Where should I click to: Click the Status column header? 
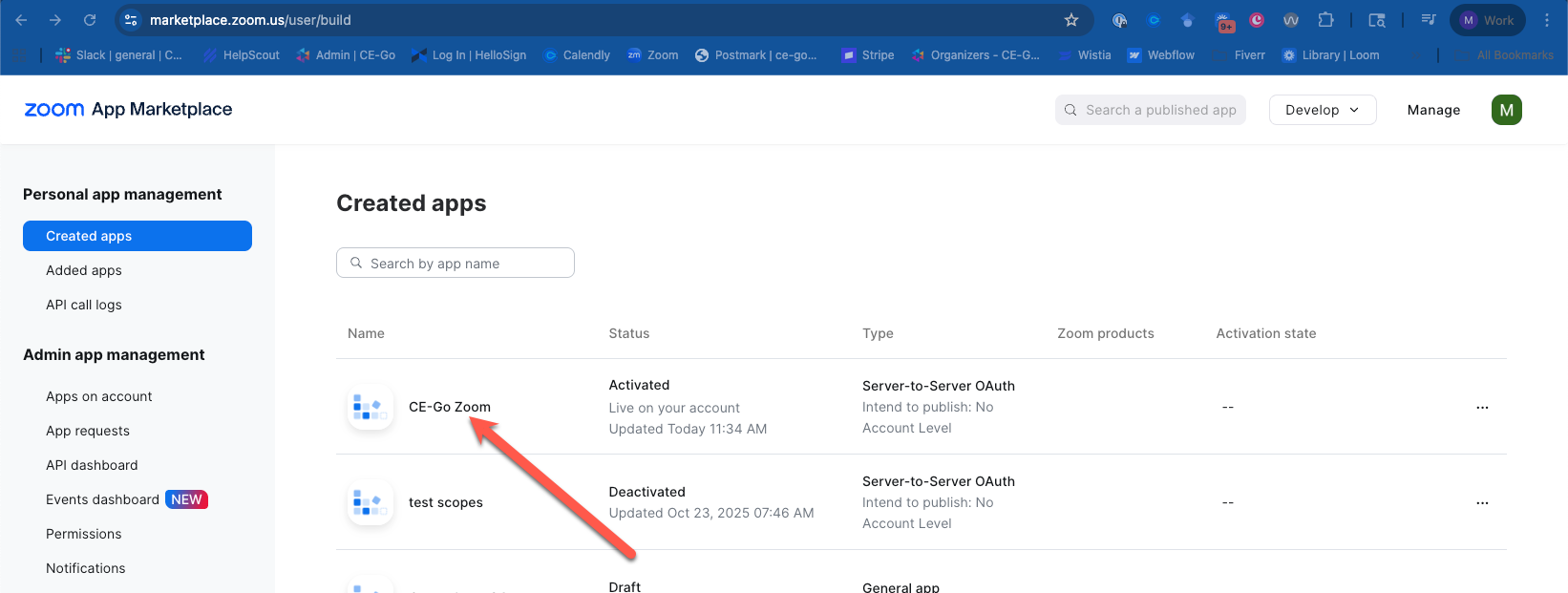coord(629,333)
